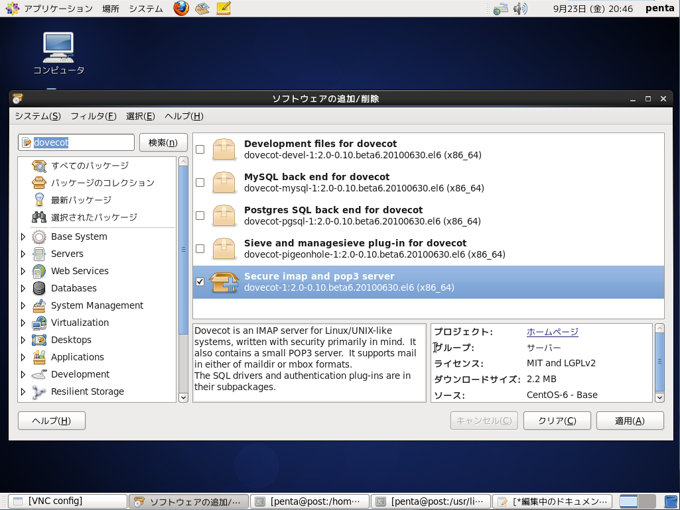This screenshot has width=680, height=510.
Task: Click the dovecot-mysql package box icon
Action: click(224, 182)
